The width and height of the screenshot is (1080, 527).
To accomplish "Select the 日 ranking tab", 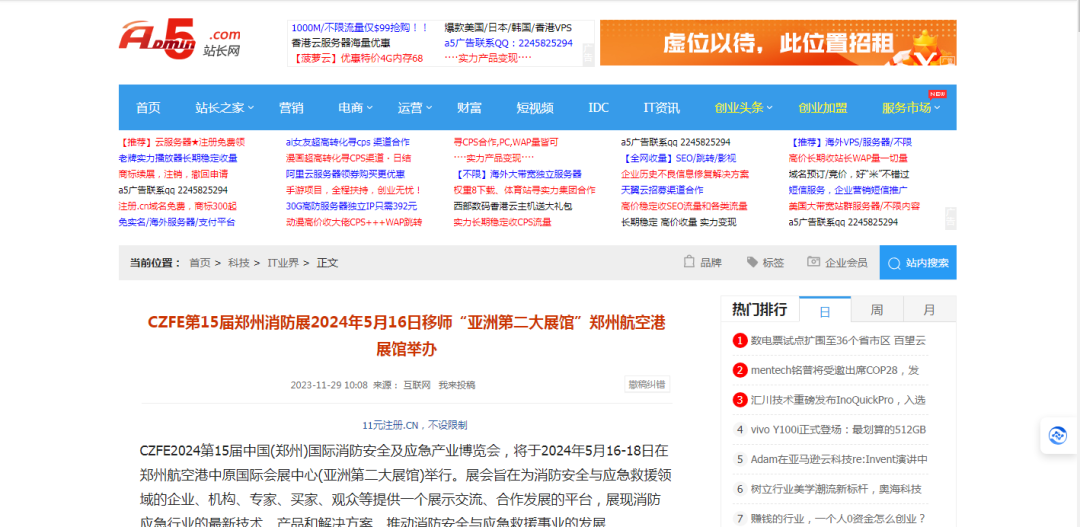I will coord(823,310).
